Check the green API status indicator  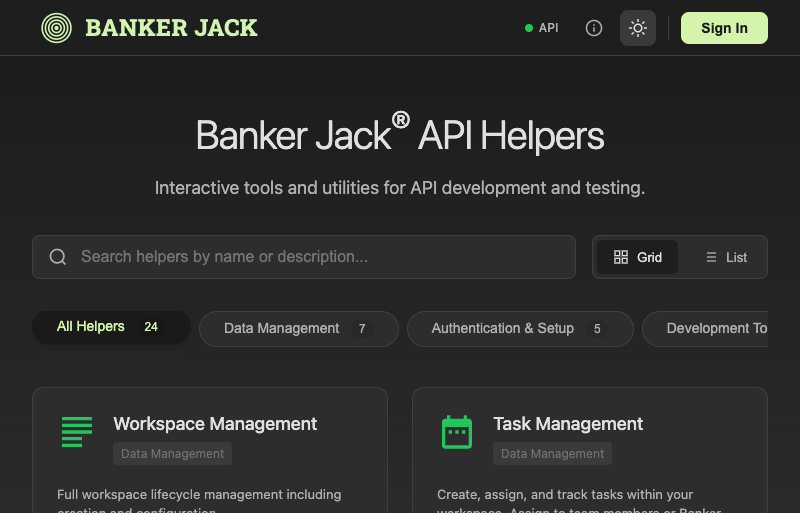(542, 28)
